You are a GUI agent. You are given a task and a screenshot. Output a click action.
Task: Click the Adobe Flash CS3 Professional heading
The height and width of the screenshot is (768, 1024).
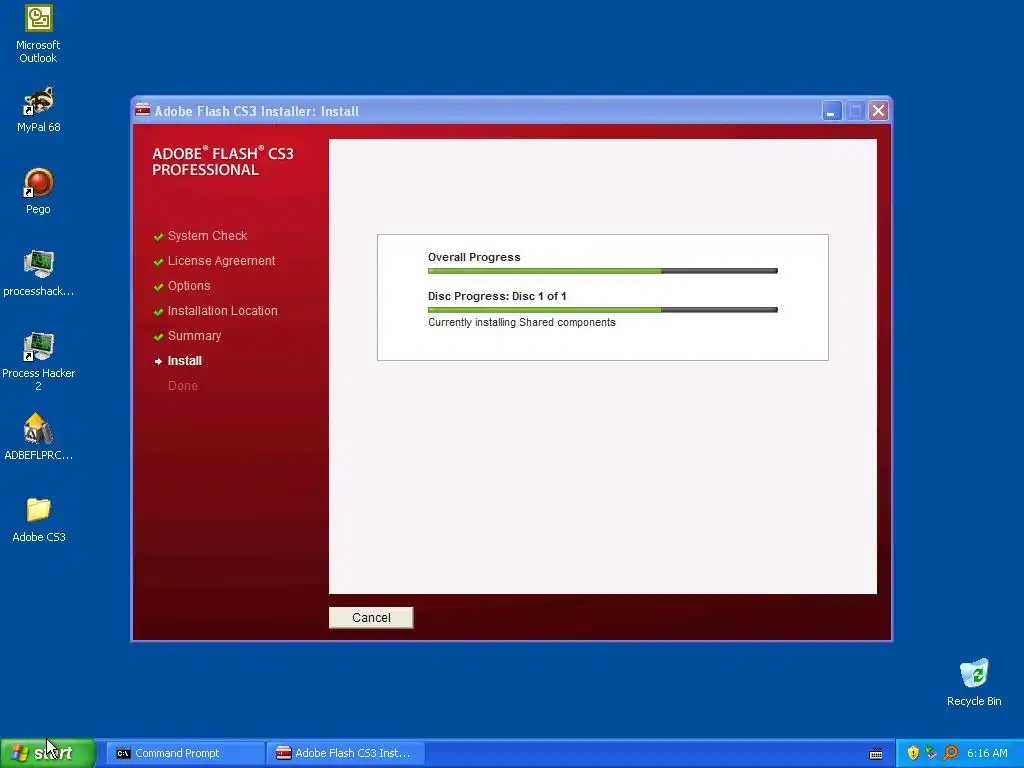tap(223, 161)
